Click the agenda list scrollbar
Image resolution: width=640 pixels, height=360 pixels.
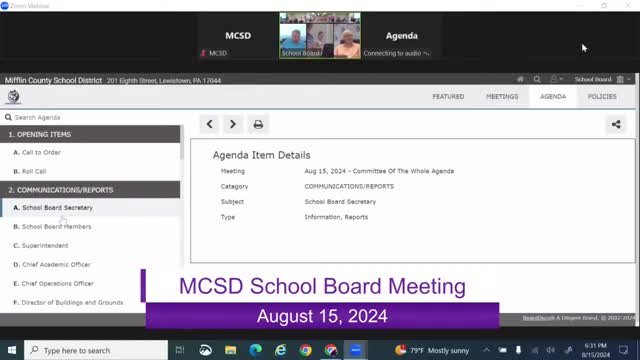click(x=182, y=143)
